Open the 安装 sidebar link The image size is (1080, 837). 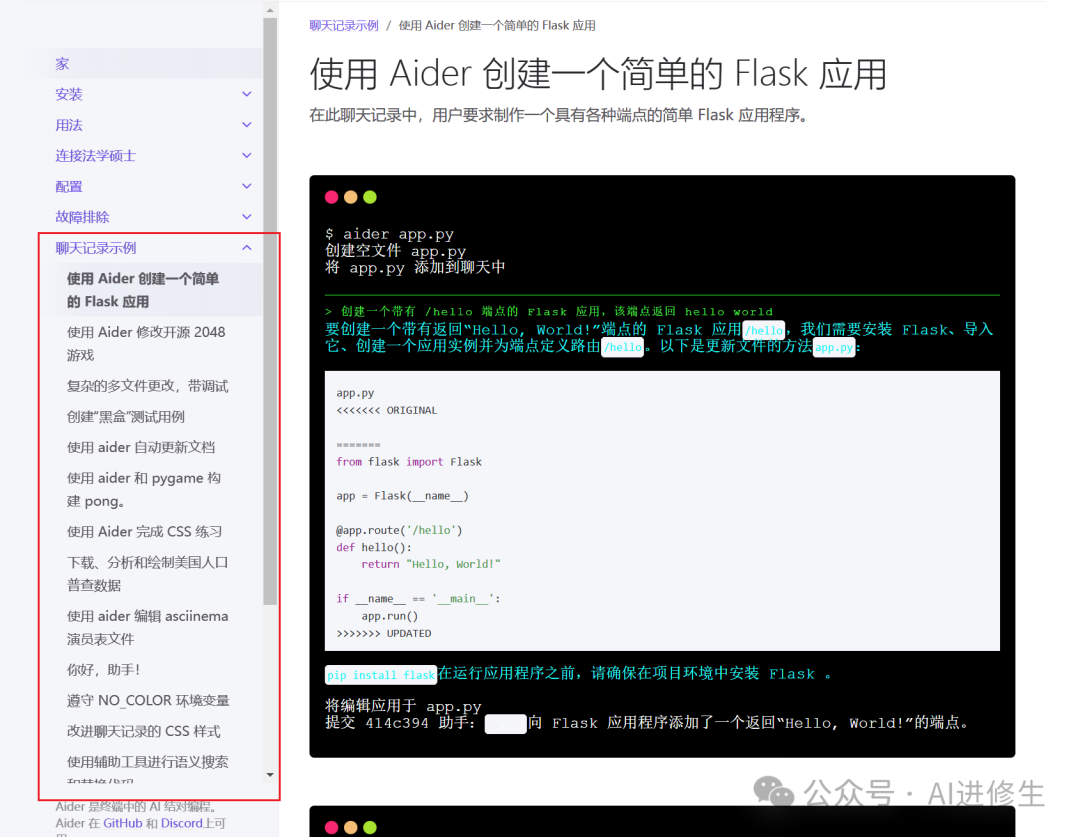[x=69, y=94]
